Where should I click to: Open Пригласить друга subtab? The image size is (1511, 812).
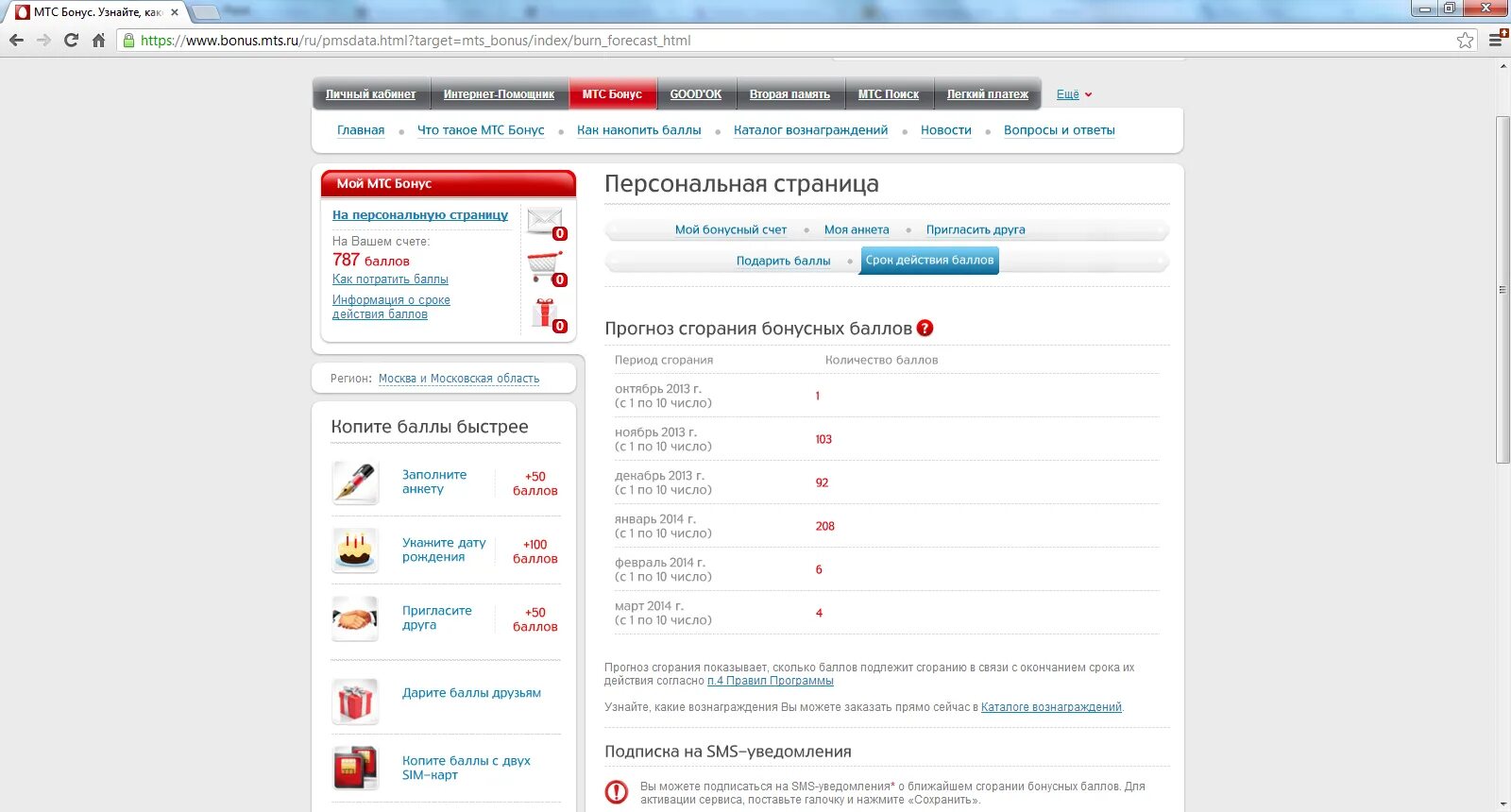point(976,229)
